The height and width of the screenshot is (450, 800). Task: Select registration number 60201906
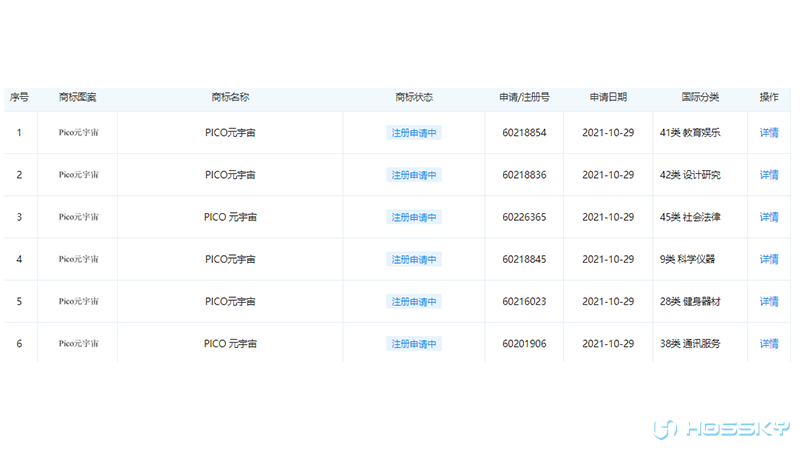click(524, 344)
